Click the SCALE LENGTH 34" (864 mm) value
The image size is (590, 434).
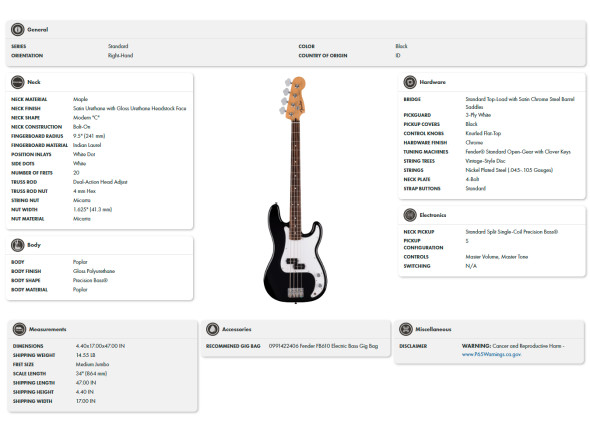coord(91,373)
